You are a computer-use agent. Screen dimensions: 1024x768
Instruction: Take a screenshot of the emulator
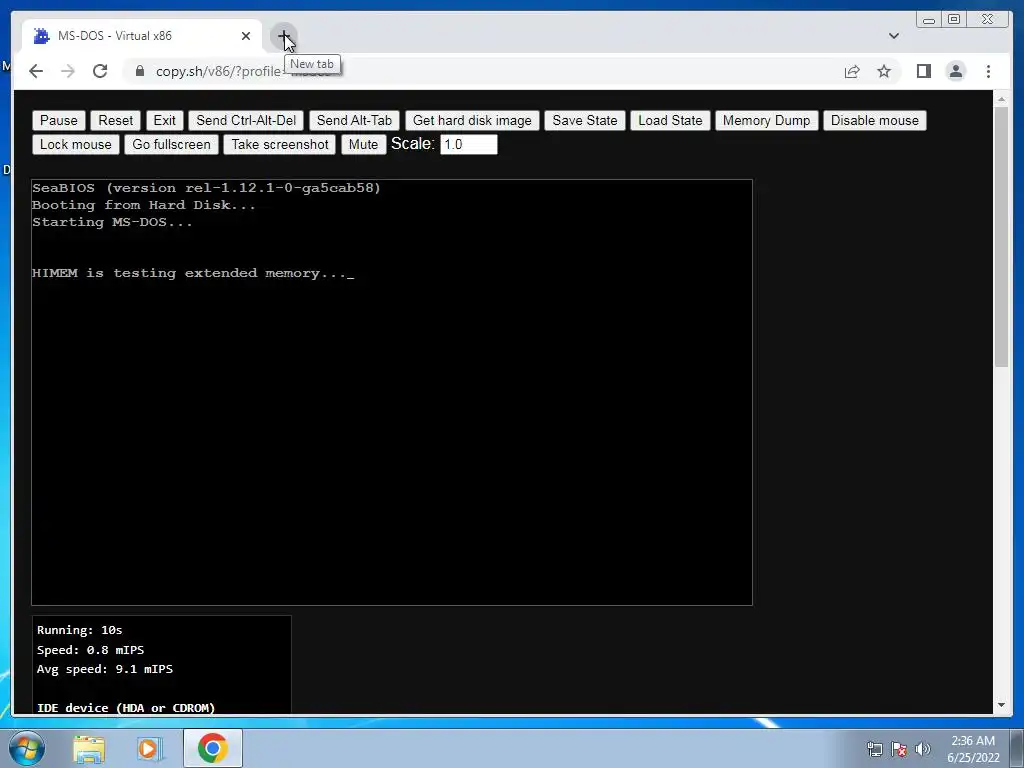(x=280, y=144)
